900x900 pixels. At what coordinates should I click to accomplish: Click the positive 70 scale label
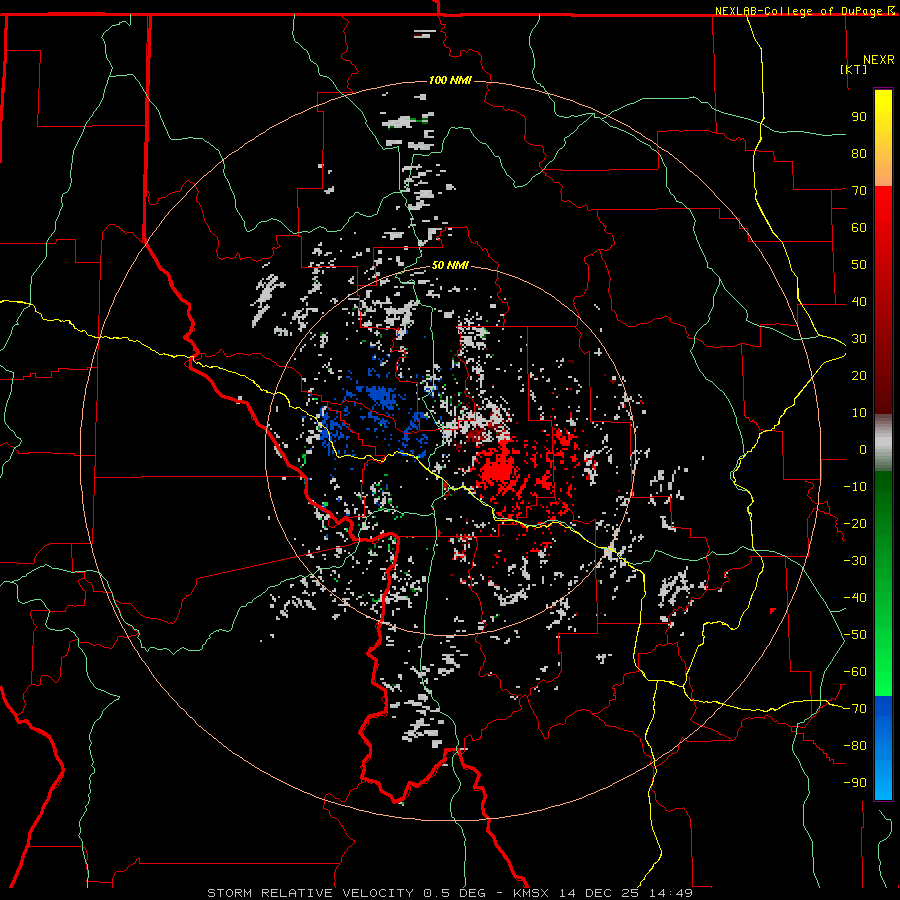(x=859, y=191)
